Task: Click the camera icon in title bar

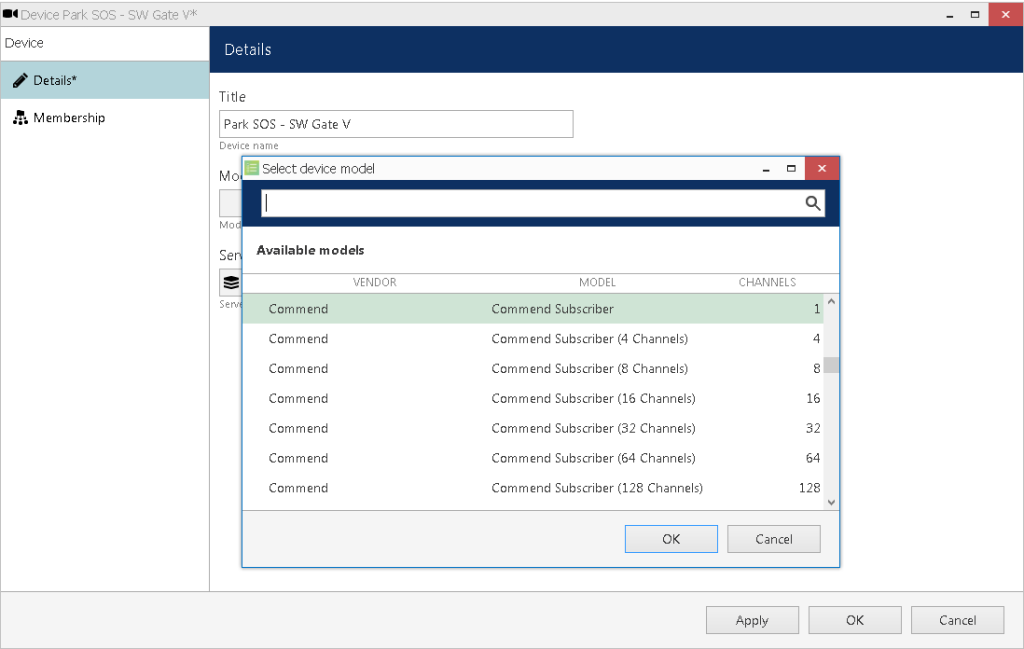Action: [x=10, y=14]
